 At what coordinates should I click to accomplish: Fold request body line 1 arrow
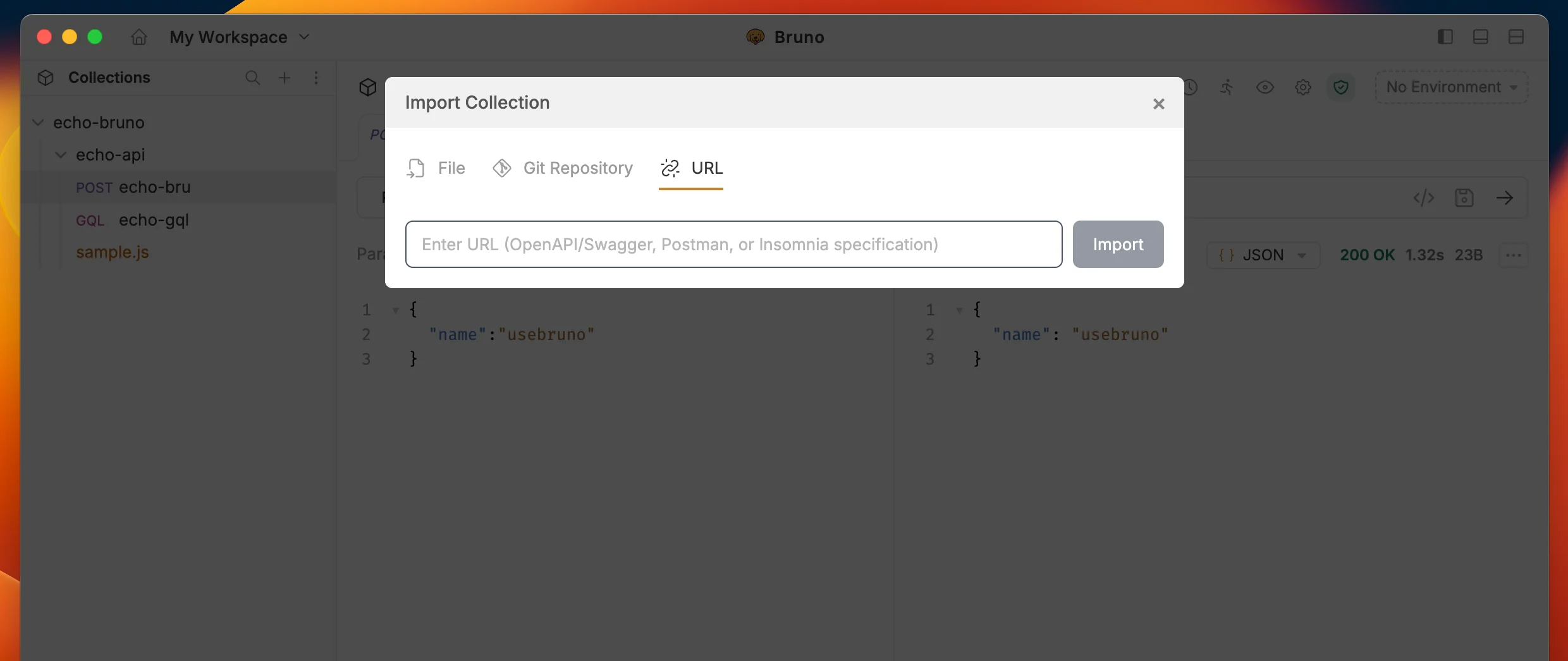pyautogui.click(x=395, y=310)
